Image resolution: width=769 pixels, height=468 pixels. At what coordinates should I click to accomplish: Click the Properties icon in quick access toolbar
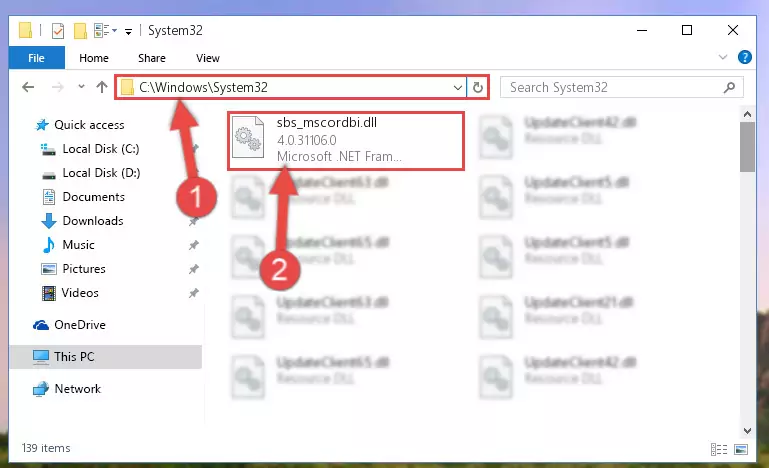tap(57, 31)
